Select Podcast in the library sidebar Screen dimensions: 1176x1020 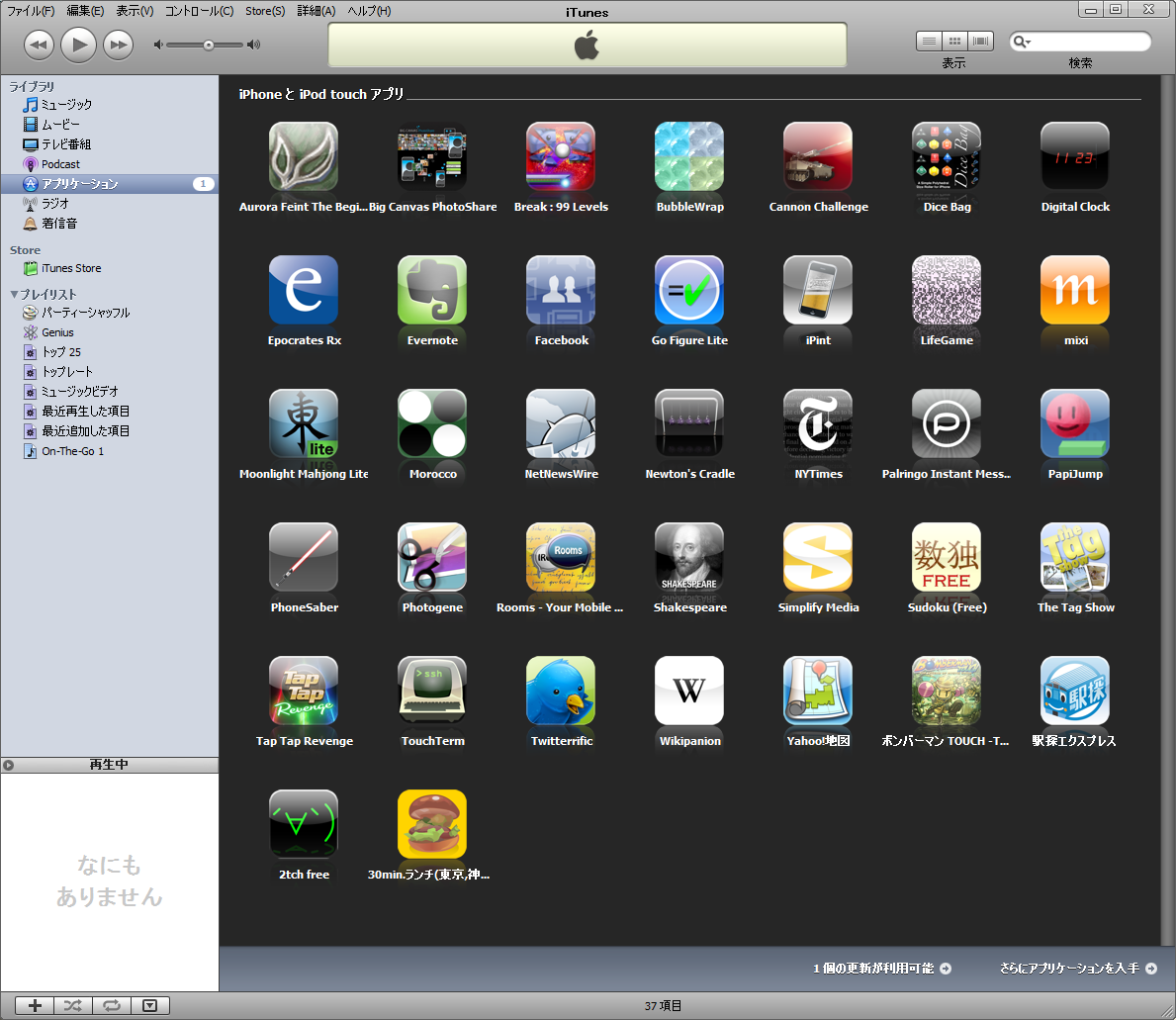110,164
